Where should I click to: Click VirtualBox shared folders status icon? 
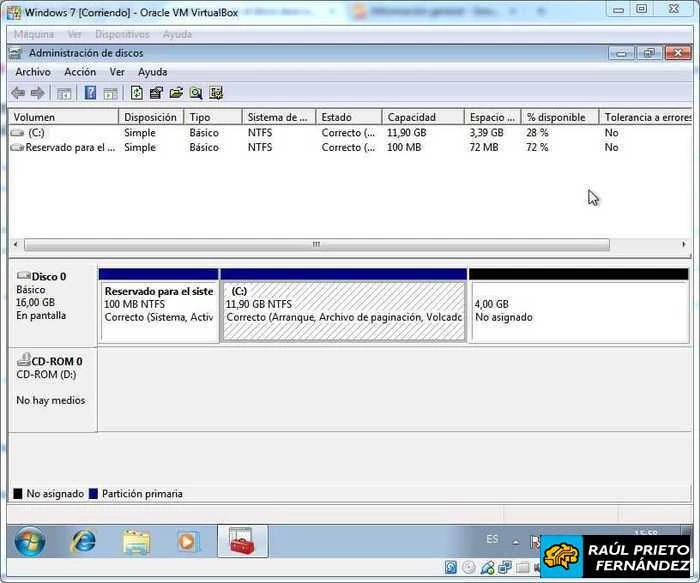[x=523, y=567]
